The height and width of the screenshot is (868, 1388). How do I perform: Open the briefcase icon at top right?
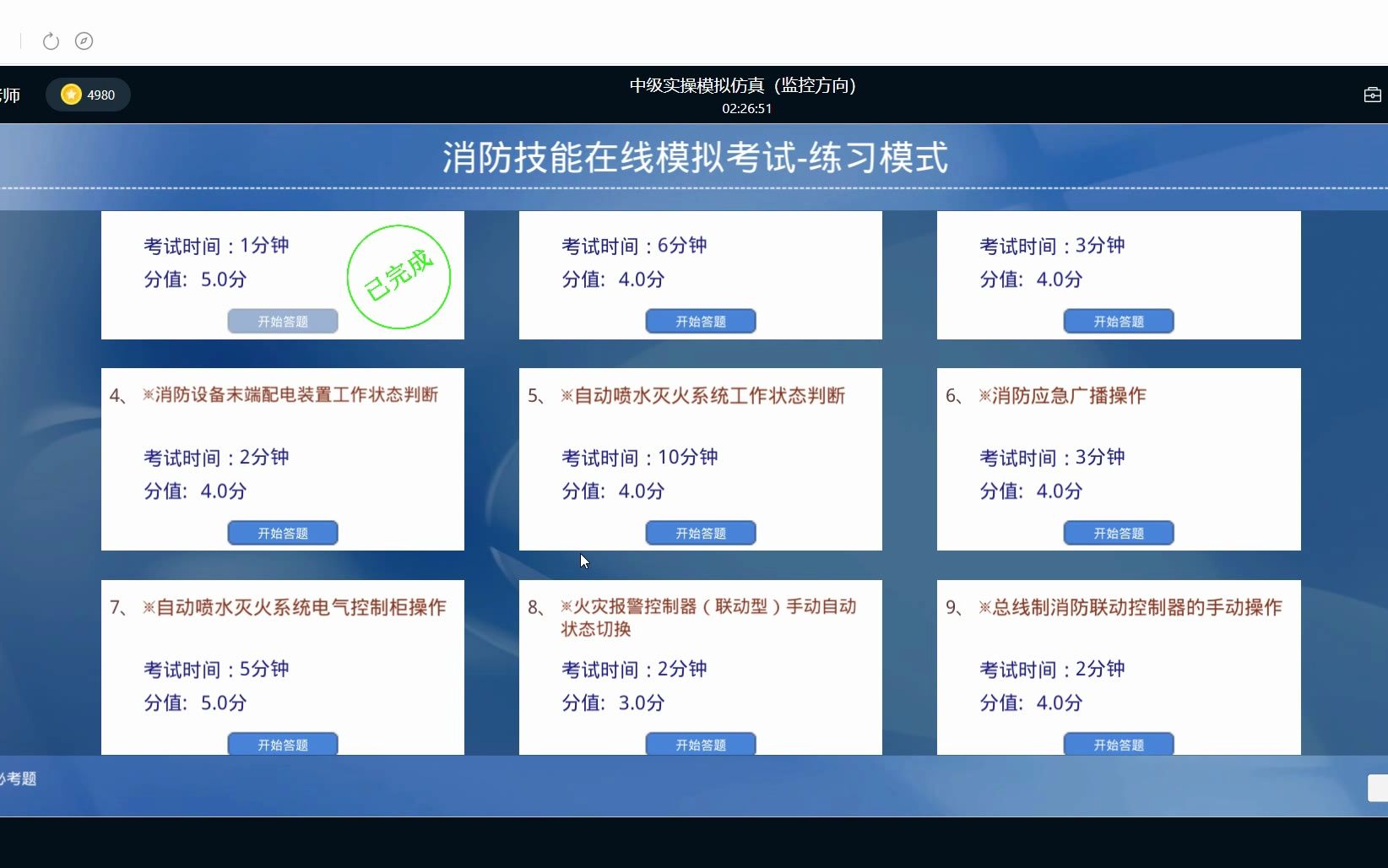1371,95
